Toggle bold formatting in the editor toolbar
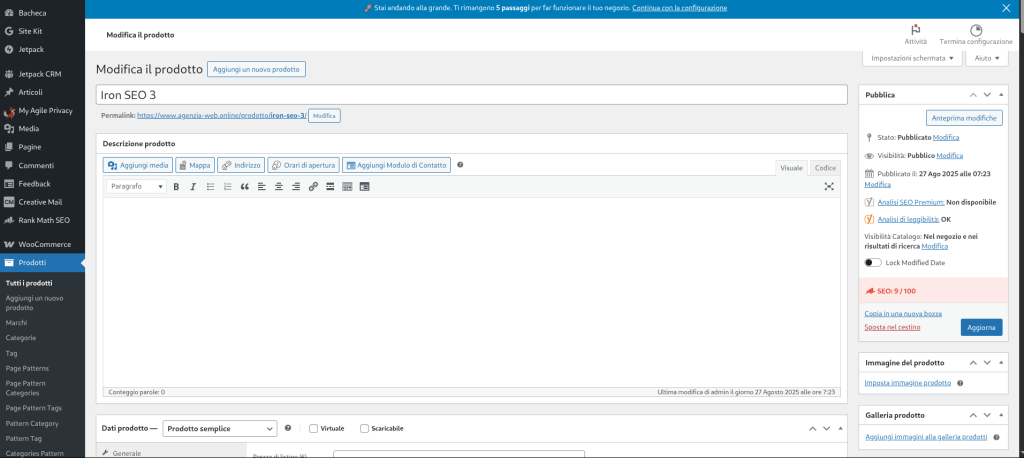This screenshot has height=458, width=1024. [x=177, y=187]
